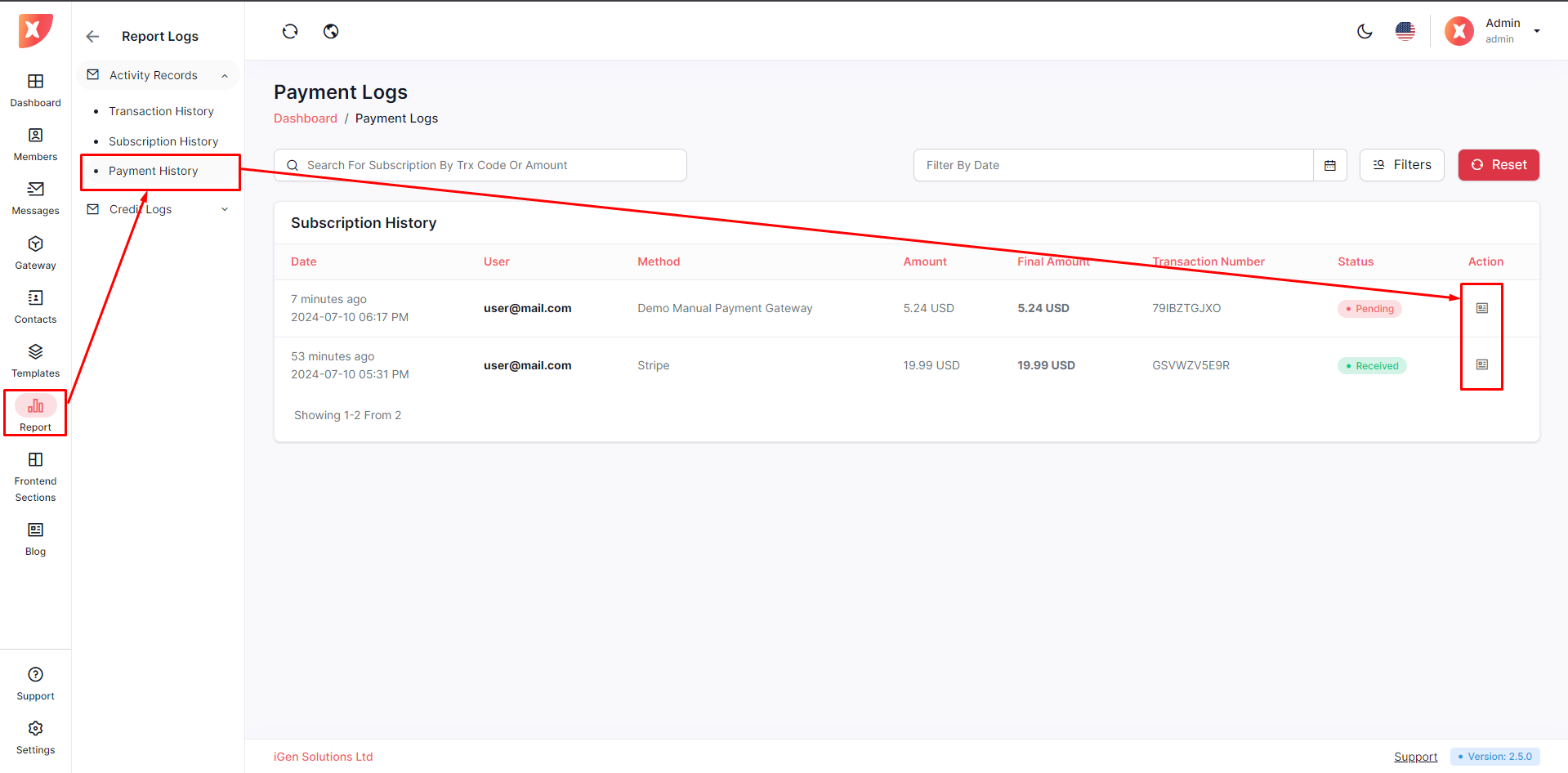Click the red Reset button
The width and height of the screenshot is (1568, 773).
pyautogui.click(x=1498, y=165)
